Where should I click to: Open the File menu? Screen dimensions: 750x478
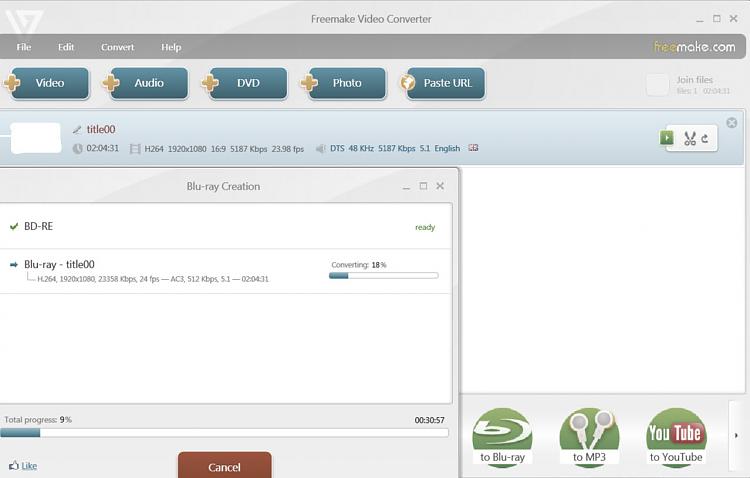coord(23,47)
